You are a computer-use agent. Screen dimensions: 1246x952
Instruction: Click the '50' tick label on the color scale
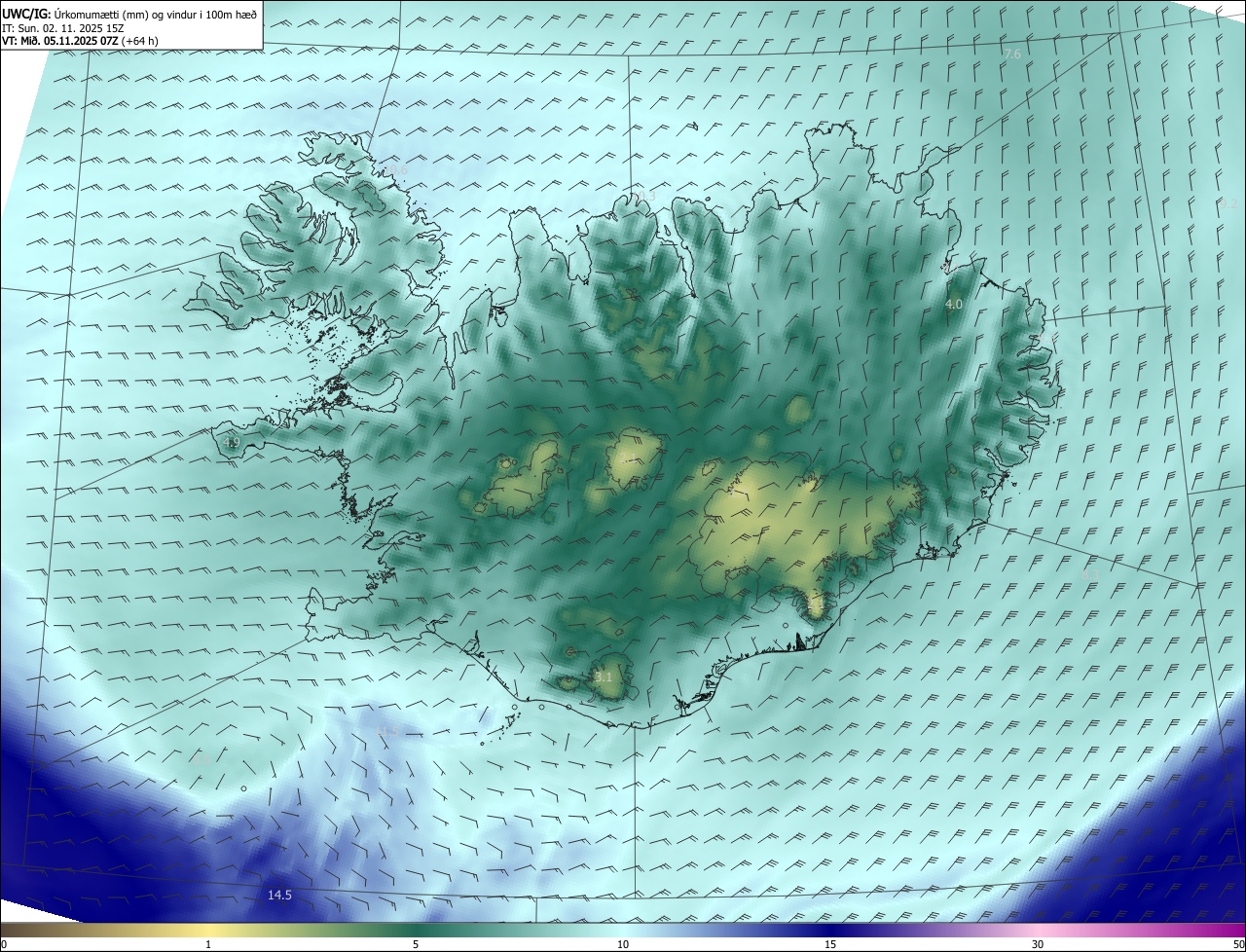pos(1238,944)
